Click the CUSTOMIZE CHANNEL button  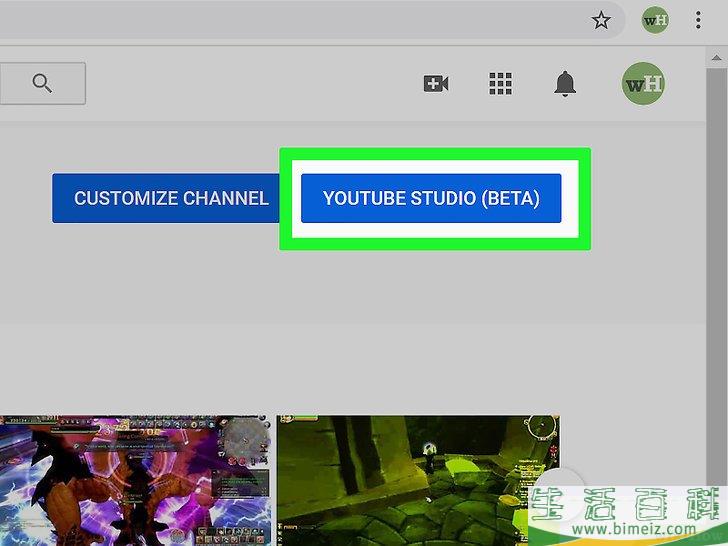click(166, 198)
